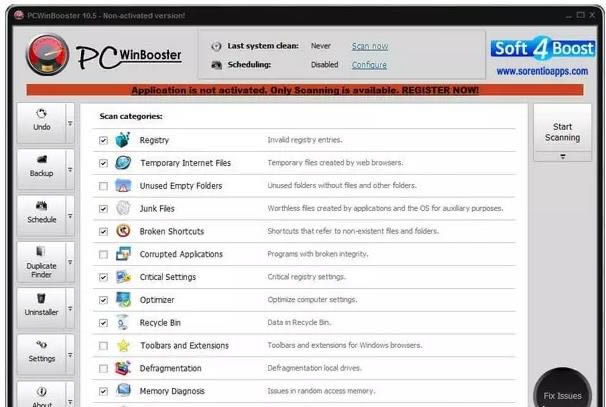
Task: Uncheck the Registry checkbox
Action: point(103,140)
